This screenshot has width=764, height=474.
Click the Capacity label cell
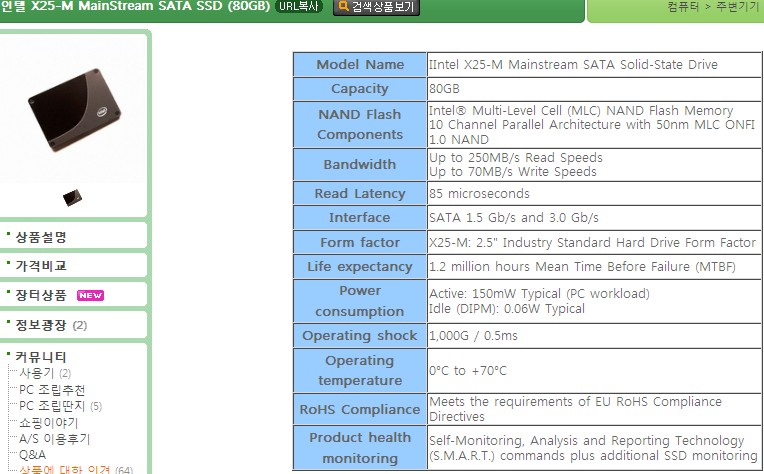pyautogui.click(x=360, y=89)
